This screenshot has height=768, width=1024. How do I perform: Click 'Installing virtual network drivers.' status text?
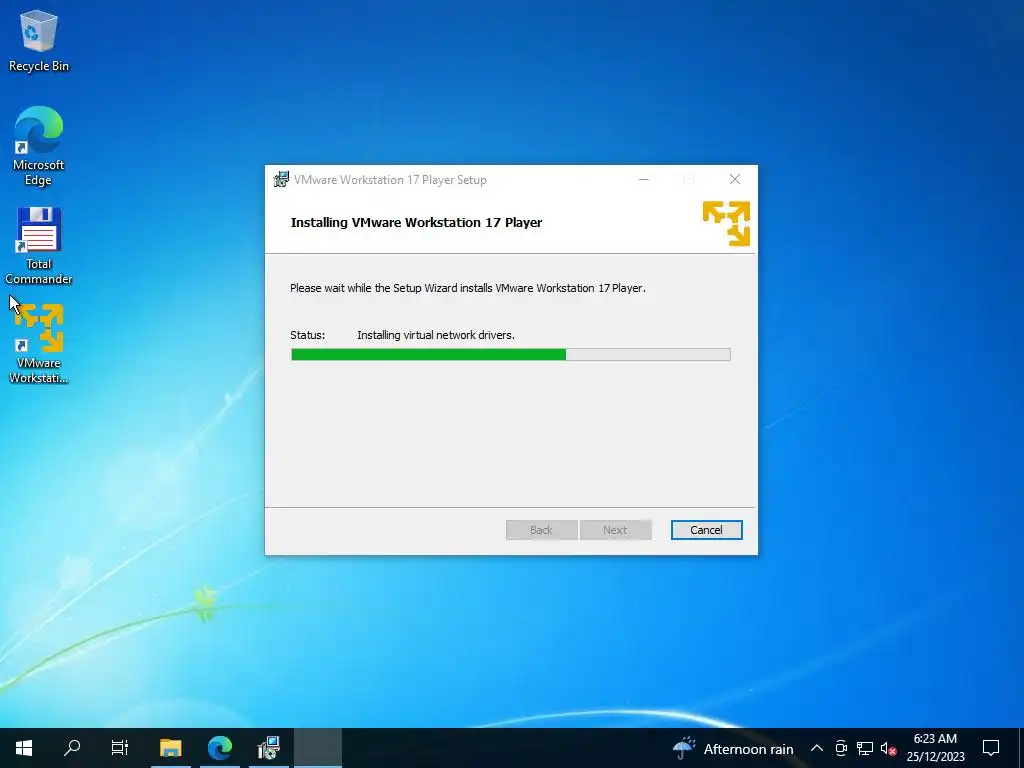pyautogui.click(x=436, y=335)
